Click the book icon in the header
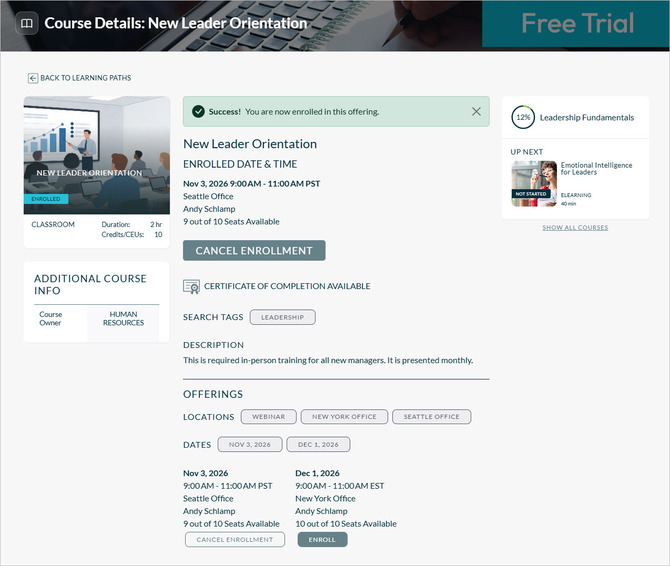The height and width of the screenshot is (566, 670). coord(27,23)
